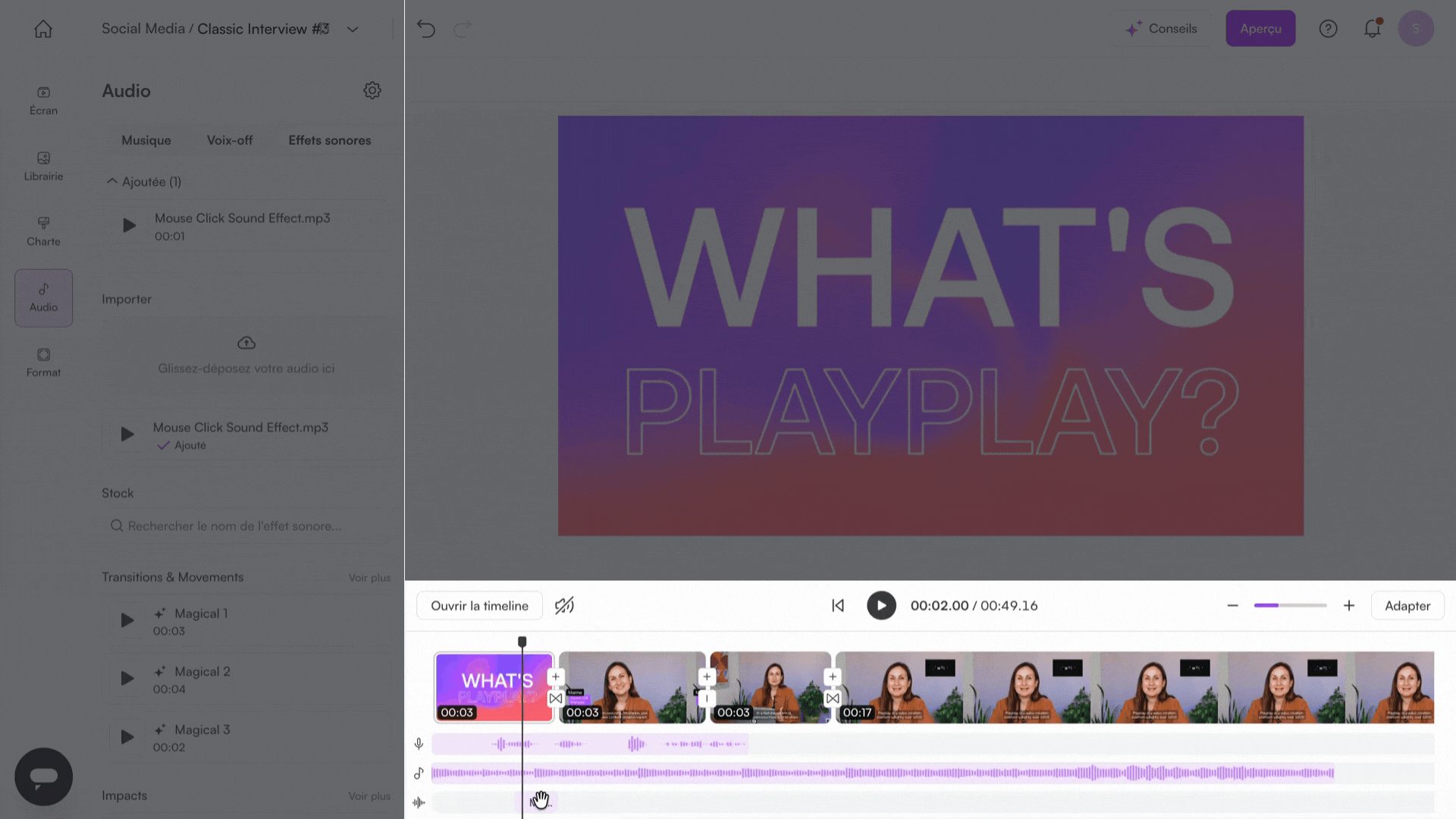The height and width of the screenshot is (819, 1456).
Task: Open the Charte sidebar panel
Action: [43, 231]
